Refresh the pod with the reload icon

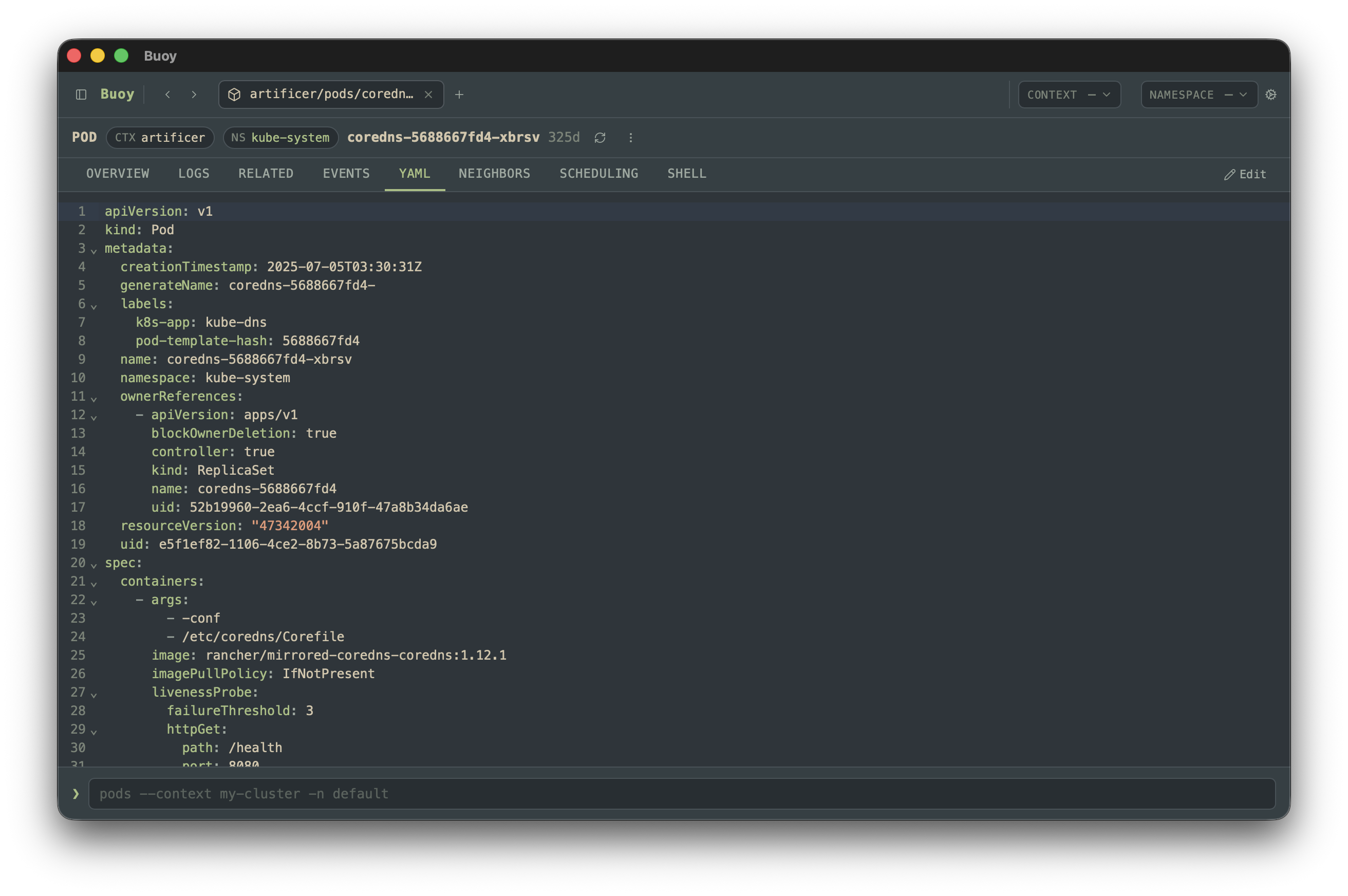(x=600, y=138)
